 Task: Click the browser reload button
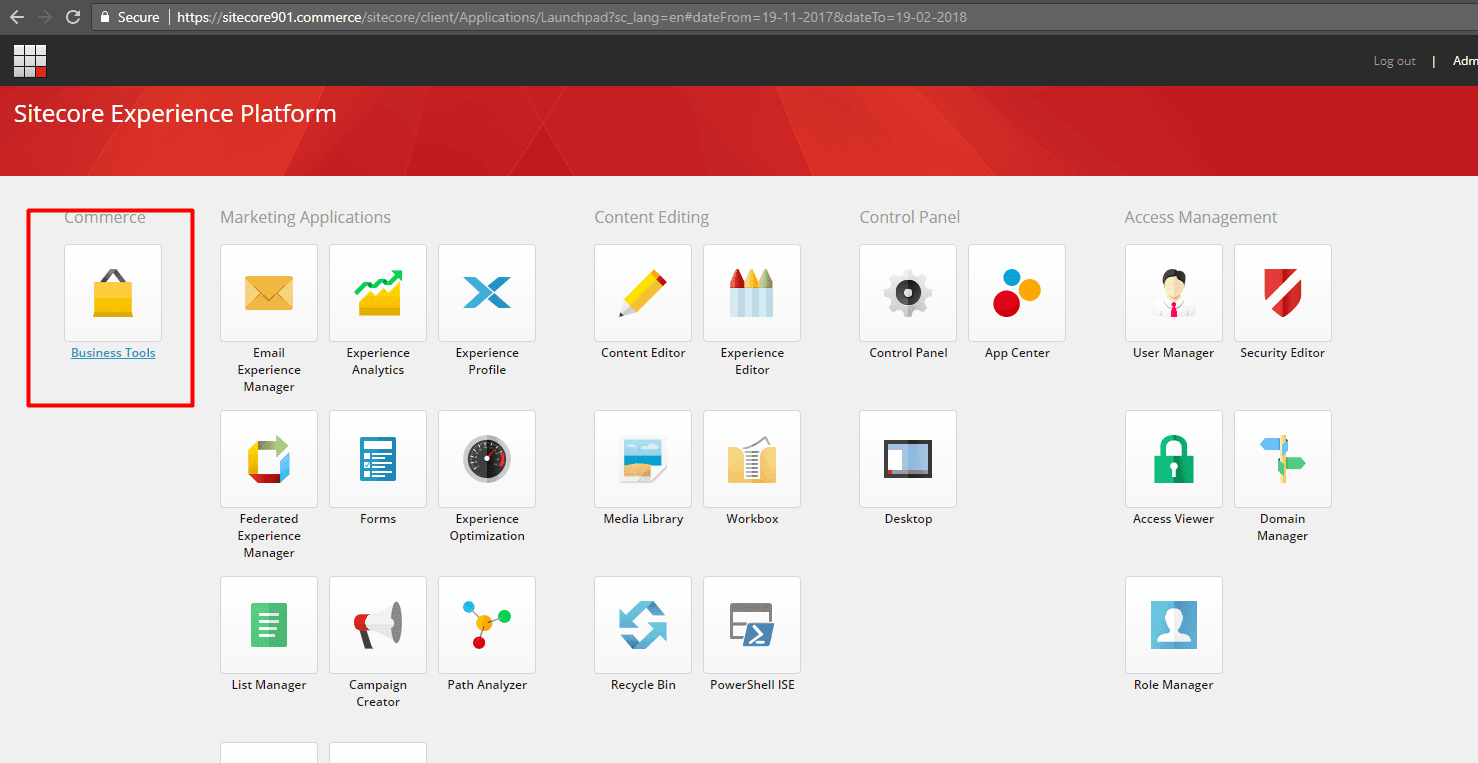[73, 17]
